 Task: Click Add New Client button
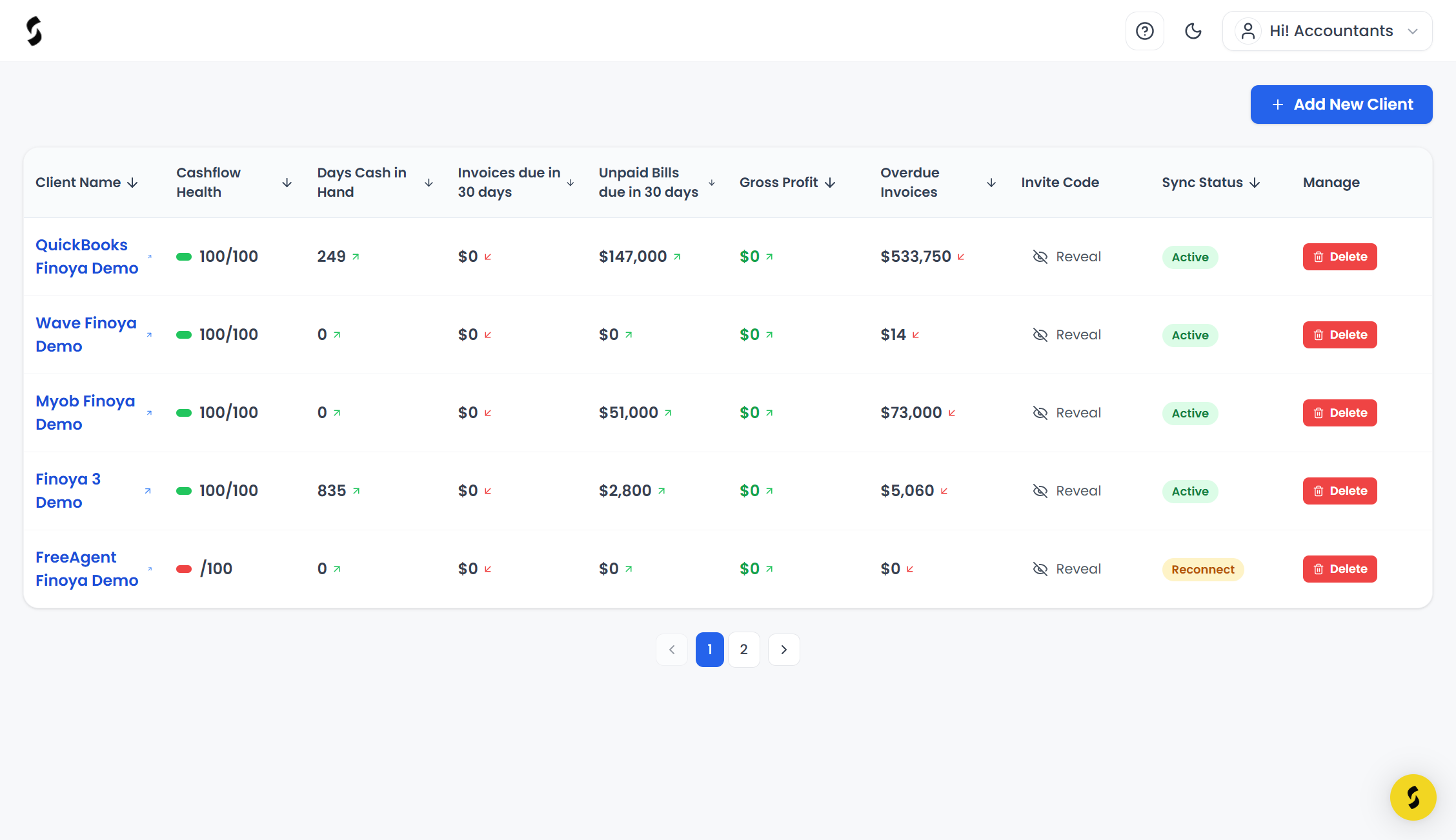click(x=1341, y=105)
